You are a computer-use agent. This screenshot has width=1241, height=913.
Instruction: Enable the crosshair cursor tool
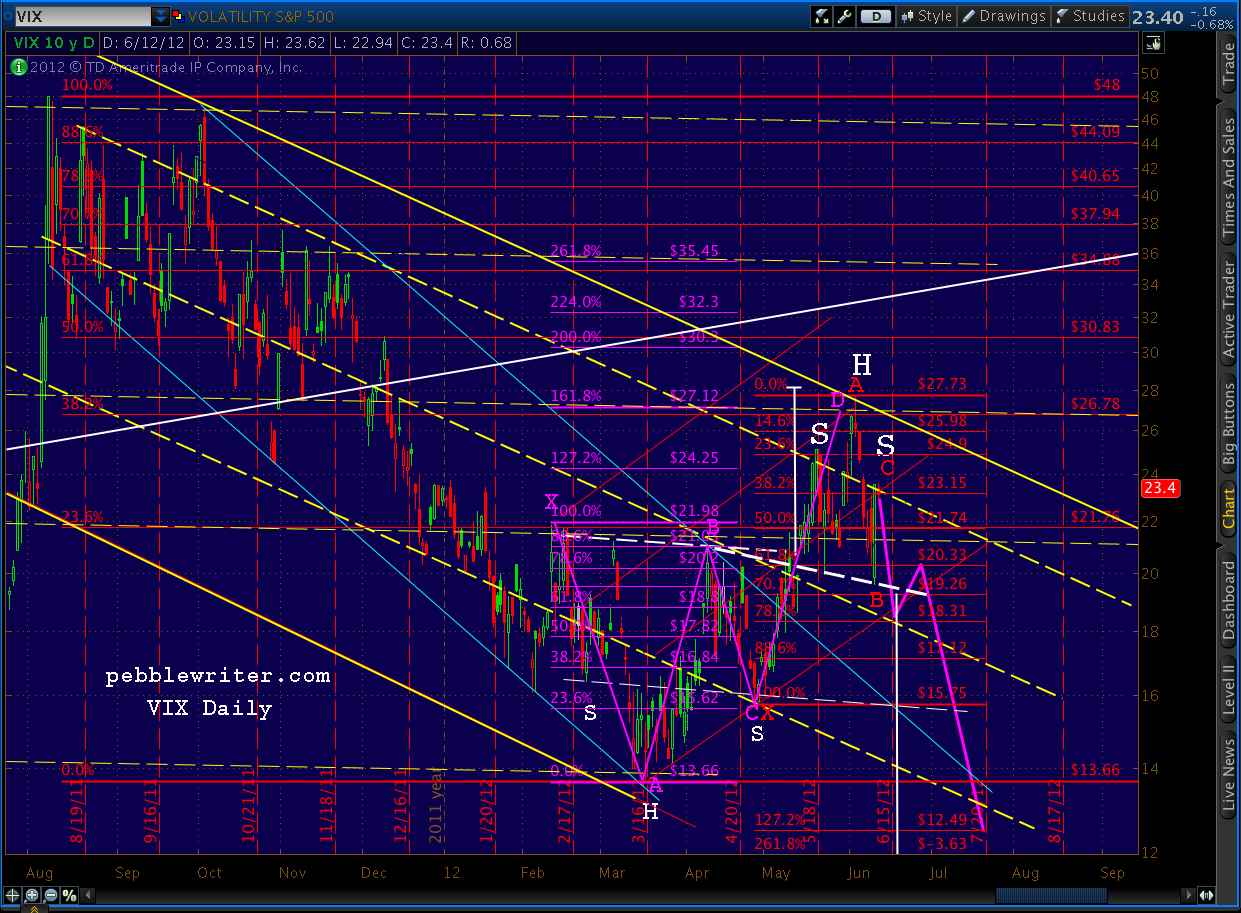[12, 895]
